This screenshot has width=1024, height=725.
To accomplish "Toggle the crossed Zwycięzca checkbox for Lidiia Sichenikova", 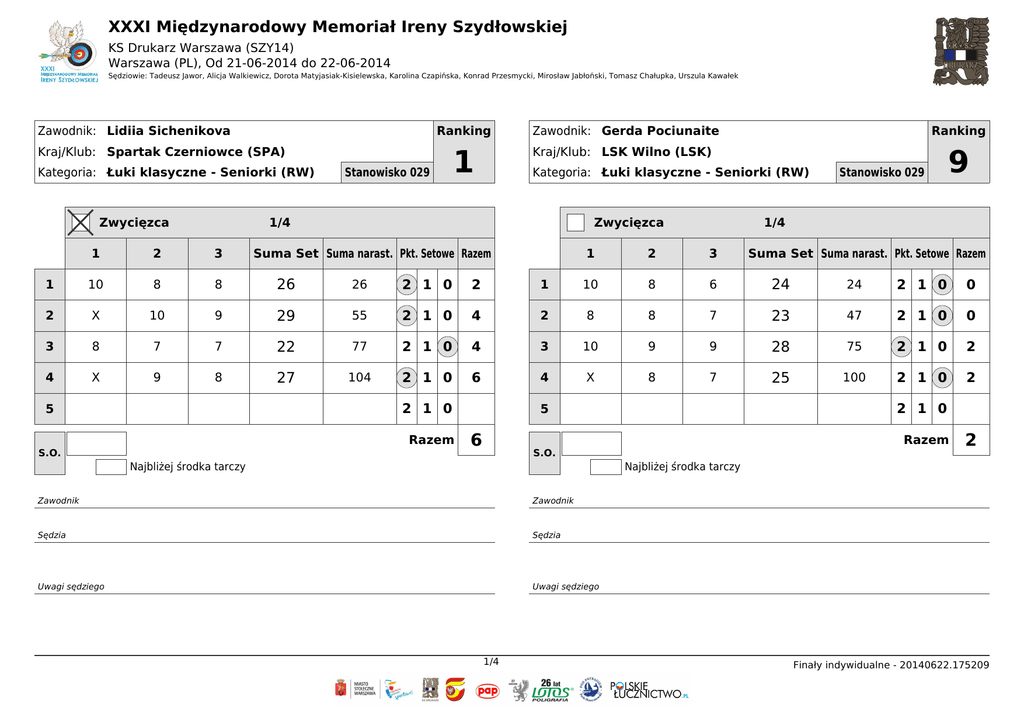I will tap(81, 222).
